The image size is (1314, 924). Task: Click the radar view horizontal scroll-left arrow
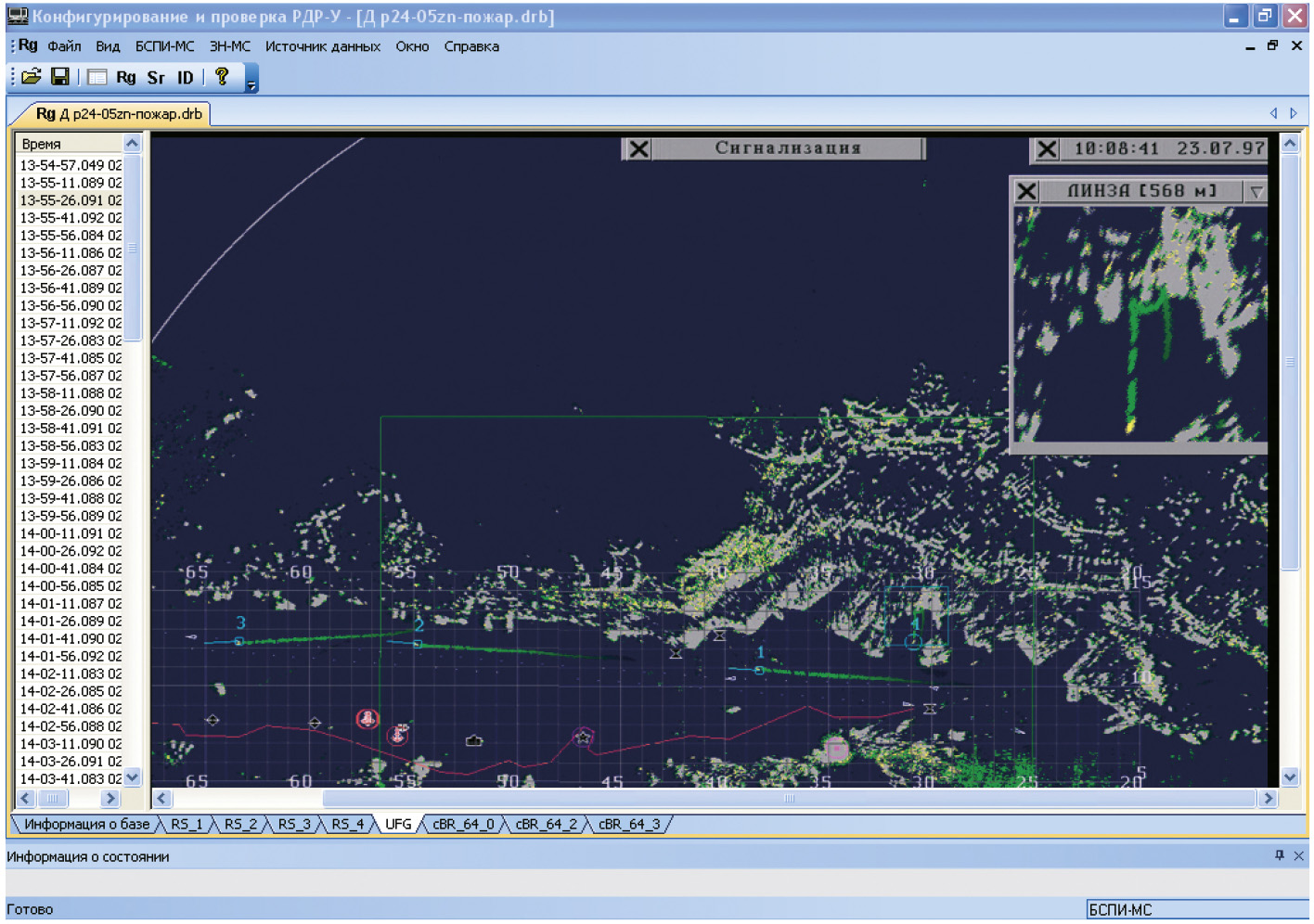pyautogui.click(x=162, y=798)
